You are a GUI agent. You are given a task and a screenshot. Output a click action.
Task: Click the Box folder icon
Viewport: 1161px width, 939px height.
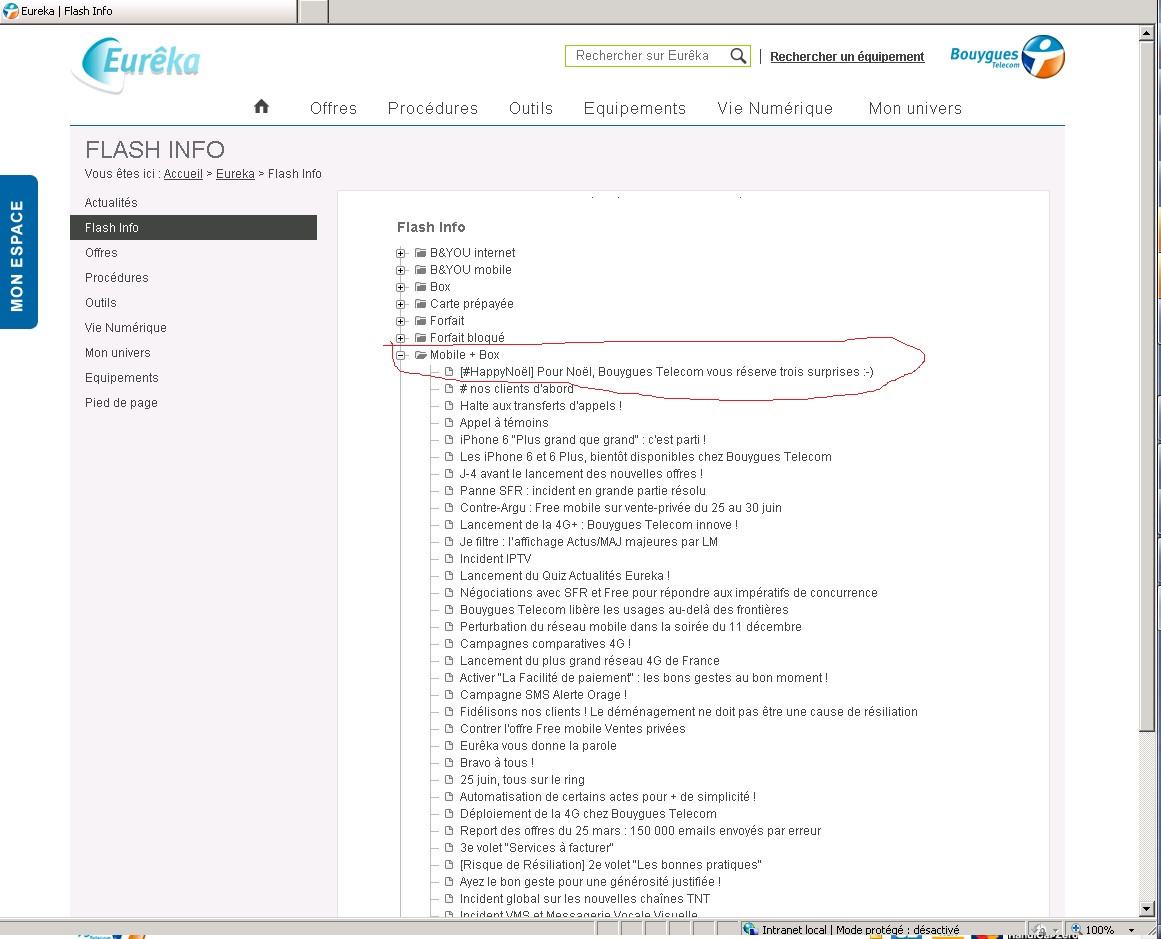click(x=421, y=287)
